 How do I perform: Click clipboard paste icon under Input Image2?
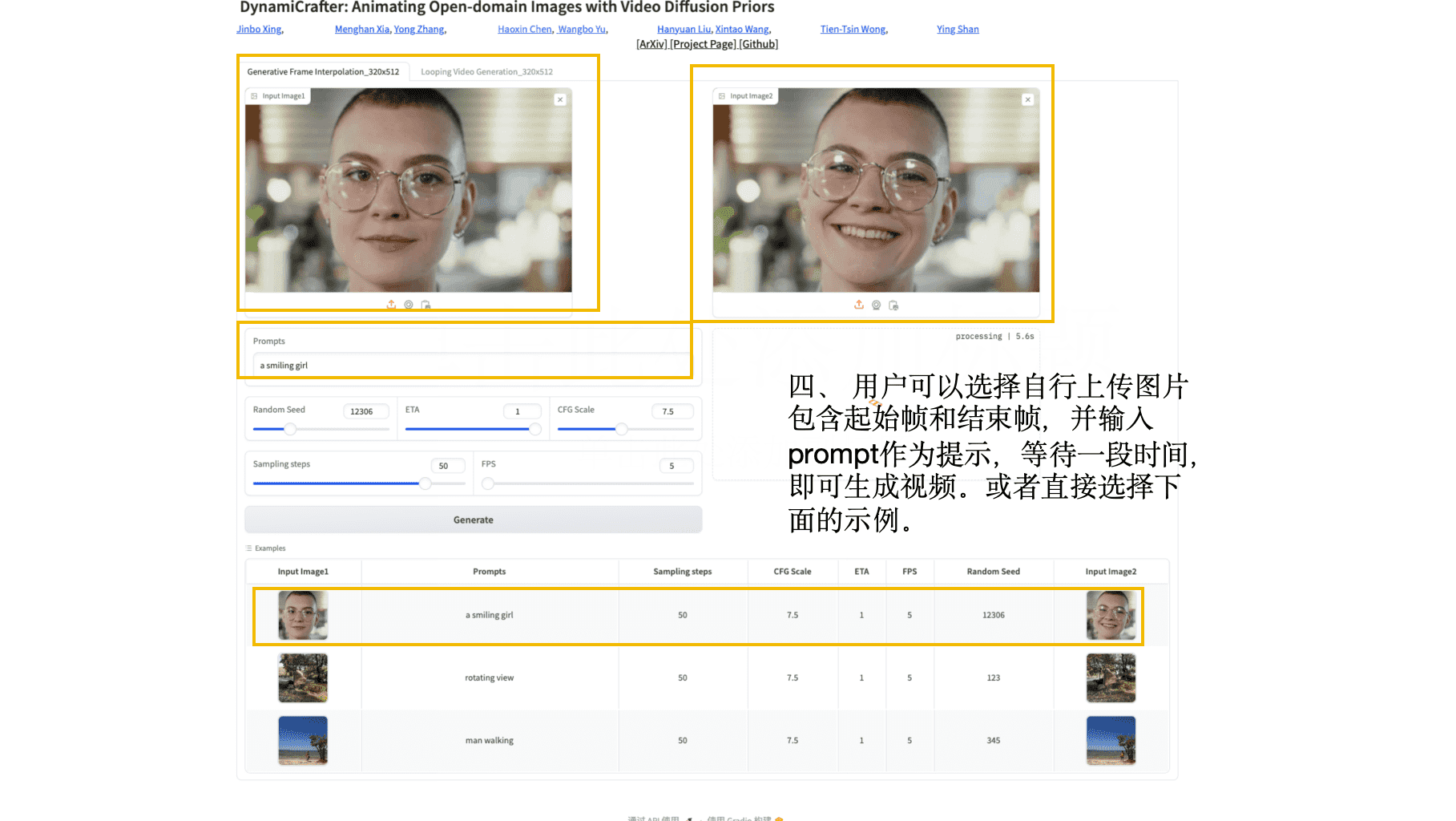tap(894, 305)
